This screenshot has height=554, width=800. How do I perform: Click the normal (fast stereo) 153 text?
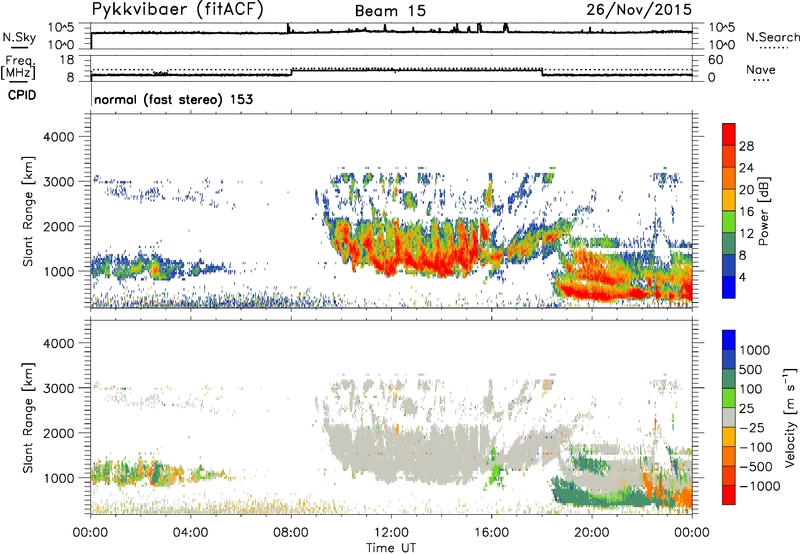click(x=173, y=99)
